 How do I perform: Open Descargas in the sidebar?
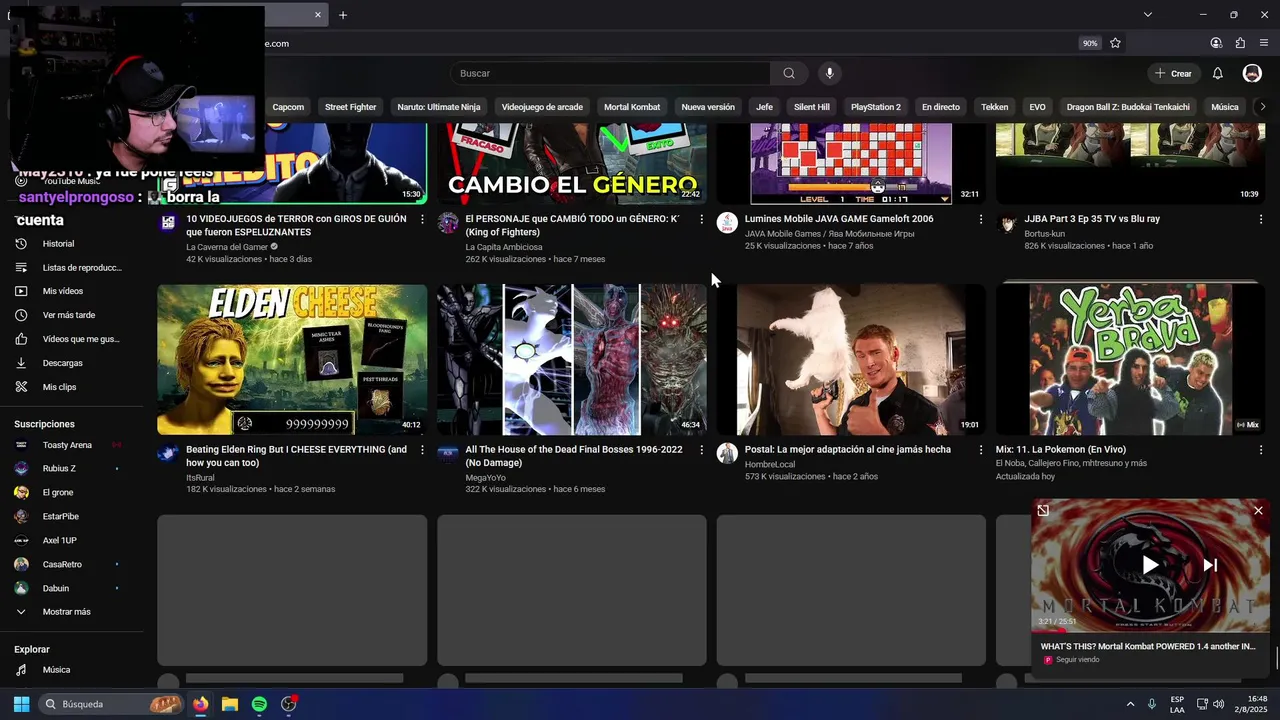coord(72,363)
